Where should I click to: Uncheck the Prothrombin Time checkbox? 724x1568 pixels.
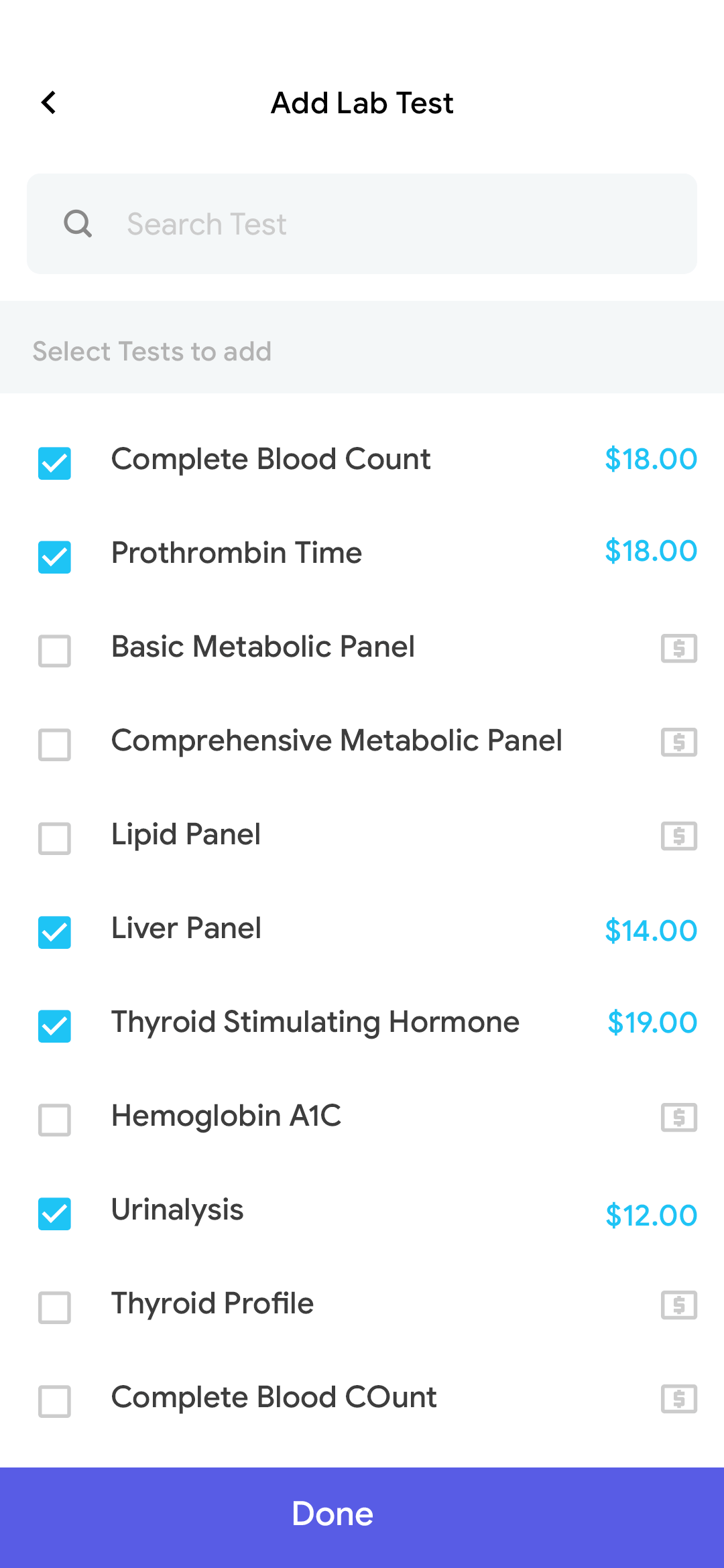point(54,557)
